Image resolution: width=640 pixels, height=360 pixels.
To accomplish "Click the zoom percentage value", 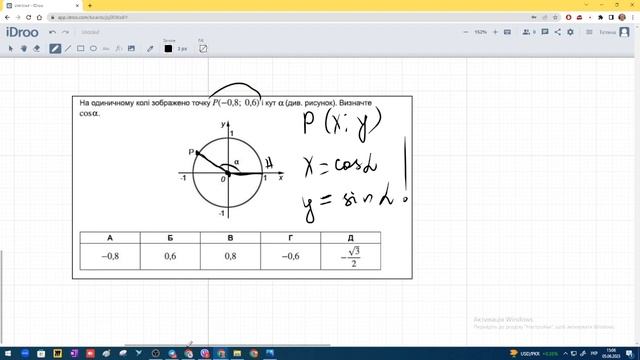I will click(x=480, y=32).
